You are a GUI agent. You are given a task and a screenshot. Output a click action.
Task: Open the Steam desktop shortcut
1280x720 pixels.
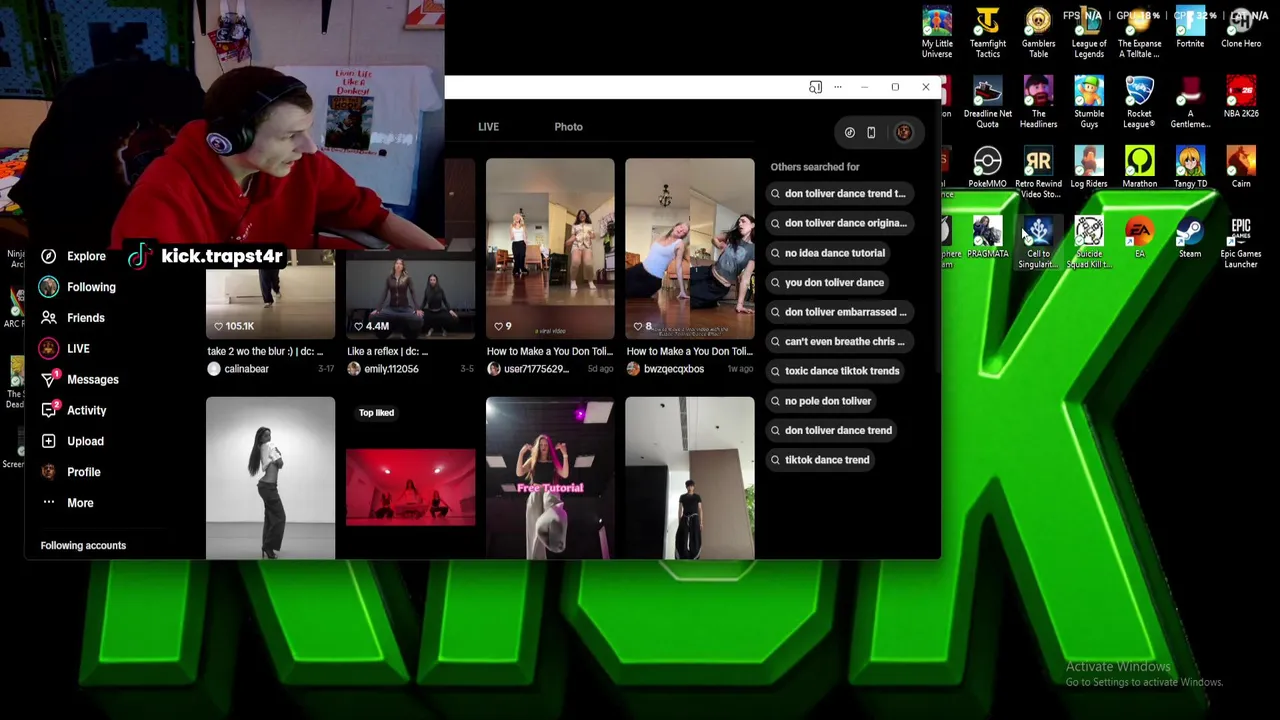coord(1190,238)
